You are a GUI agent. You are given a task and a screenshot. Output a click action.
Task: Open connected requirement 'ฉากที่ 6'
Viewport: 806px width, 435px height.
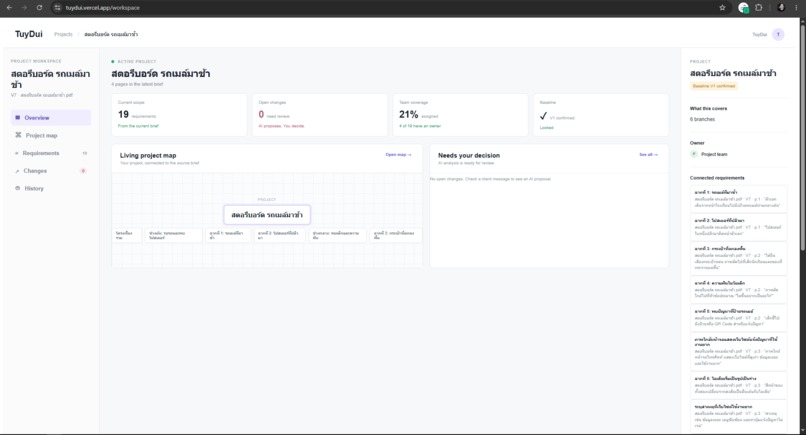click(x=738, y=385)
